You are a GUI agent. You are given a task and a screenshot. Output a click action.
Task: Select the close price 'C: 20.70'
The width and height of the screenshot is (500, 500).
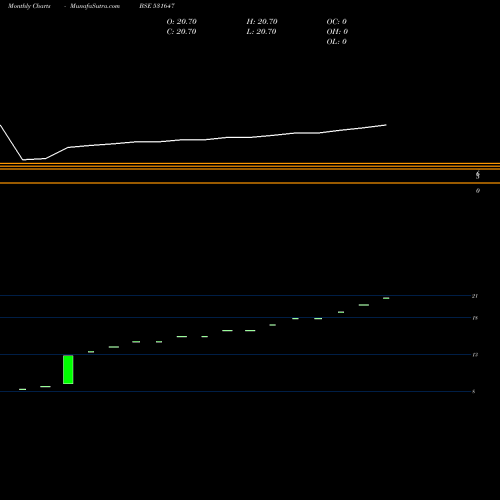click(181, 32)
